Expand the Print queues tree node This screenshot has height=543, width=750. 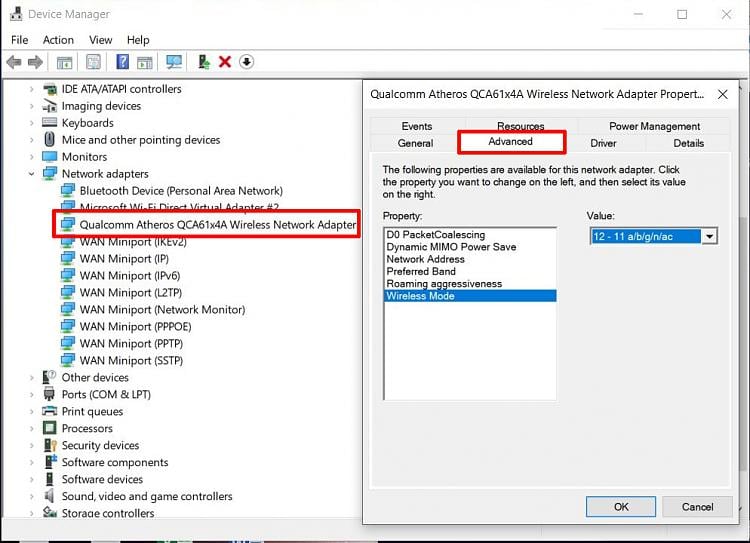tap(32, 411)
